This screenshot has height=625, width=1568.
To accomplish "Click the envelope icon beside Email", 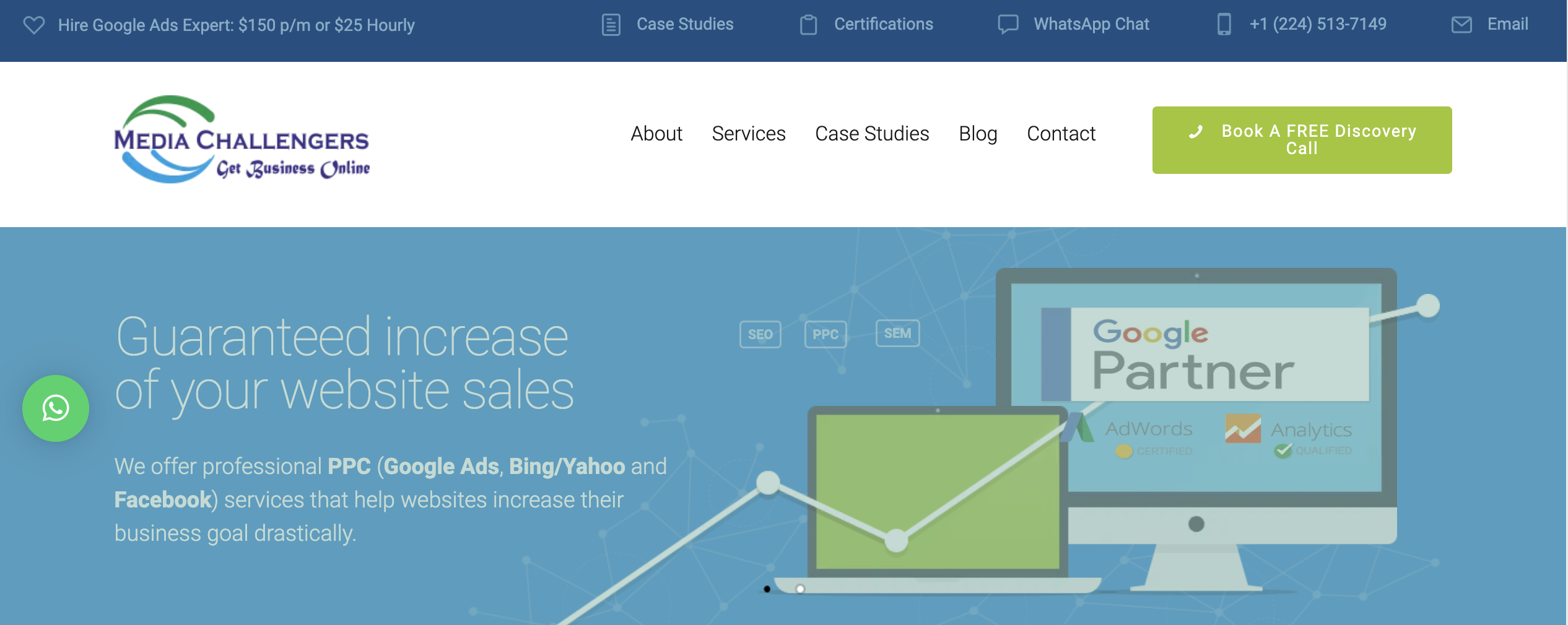I will point(1461,25).
